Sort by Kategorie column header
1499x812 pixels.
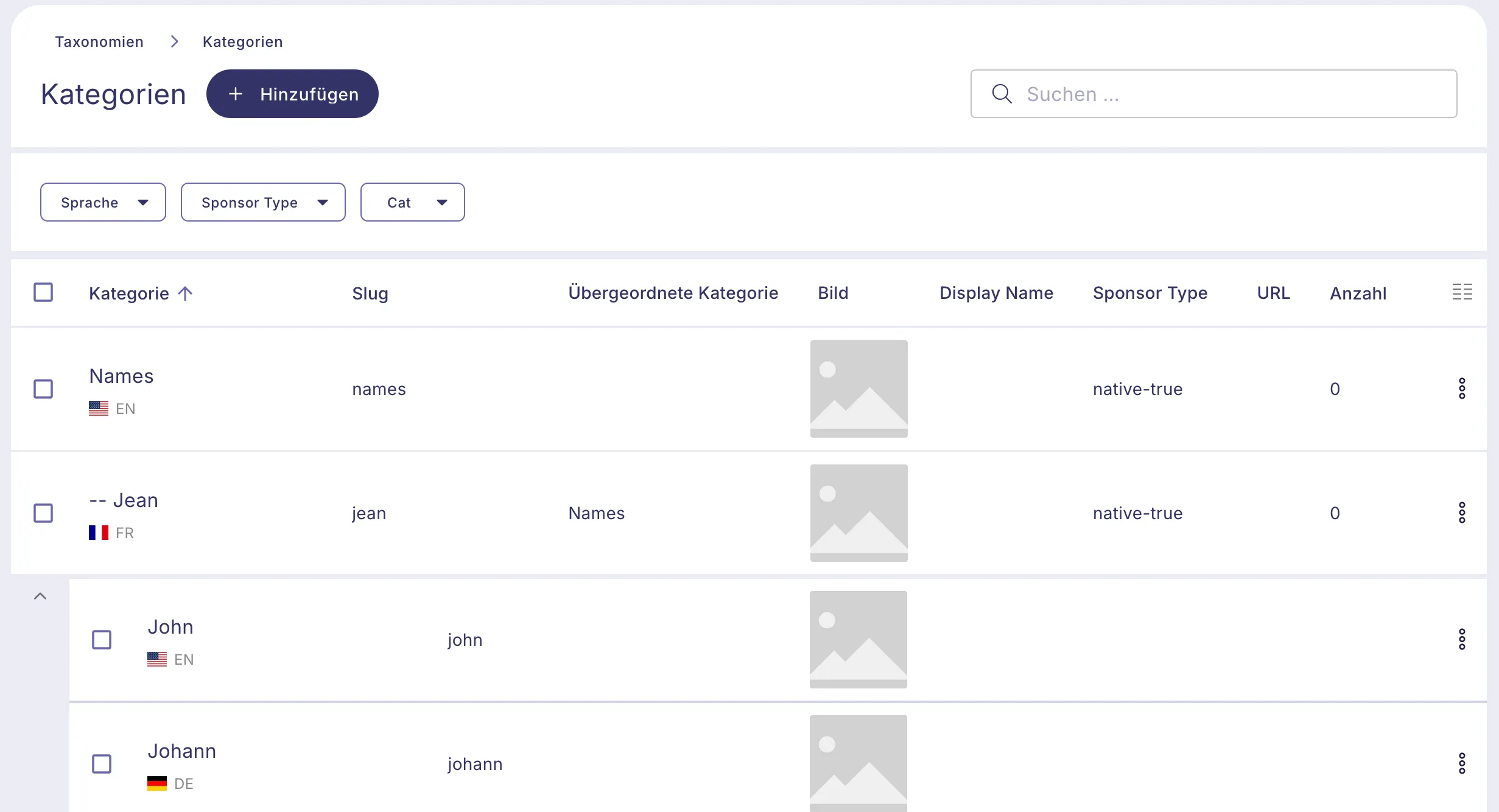[x=129, y=293]
